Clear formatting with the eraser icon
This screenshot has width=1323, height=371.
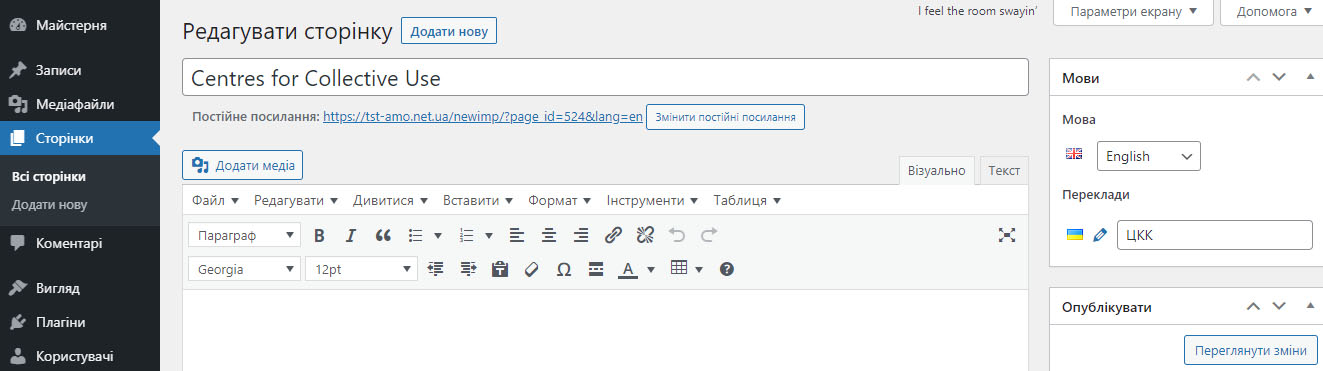tap(532, 269)
